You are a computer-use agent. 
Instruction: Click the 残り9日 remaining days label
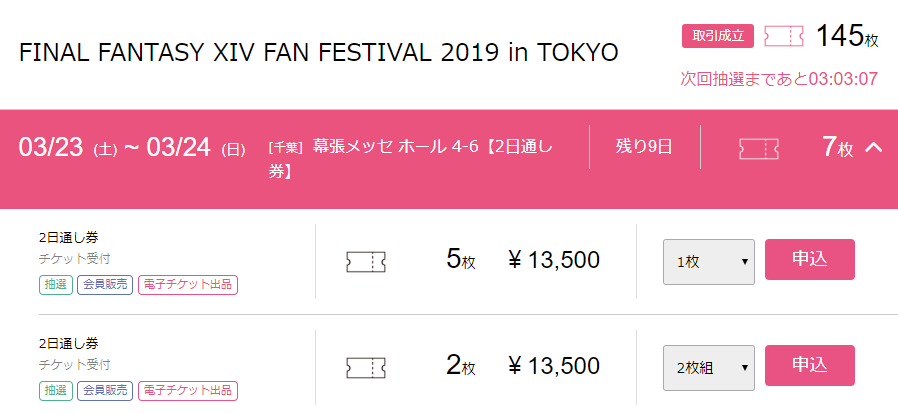(644, 146)
